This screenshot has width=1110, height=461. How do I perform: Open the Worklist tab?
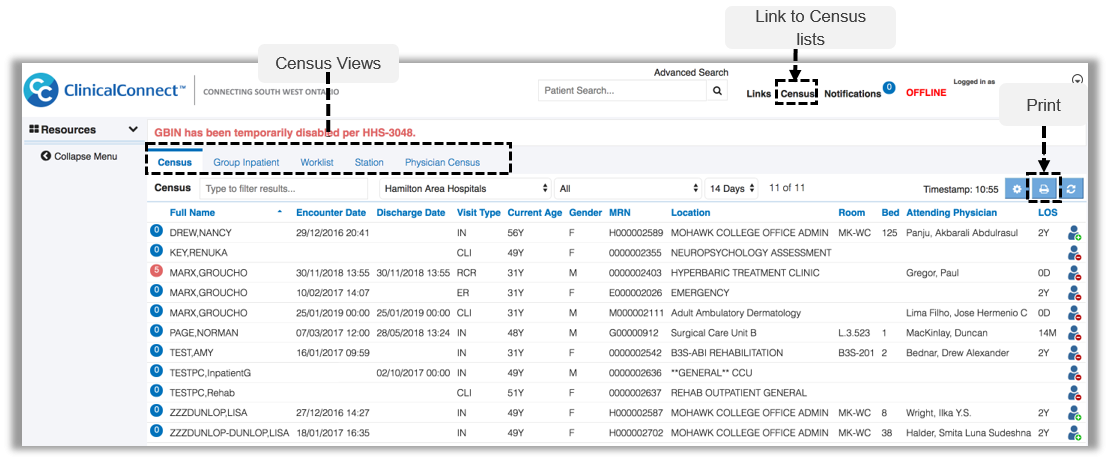(317, 162)
